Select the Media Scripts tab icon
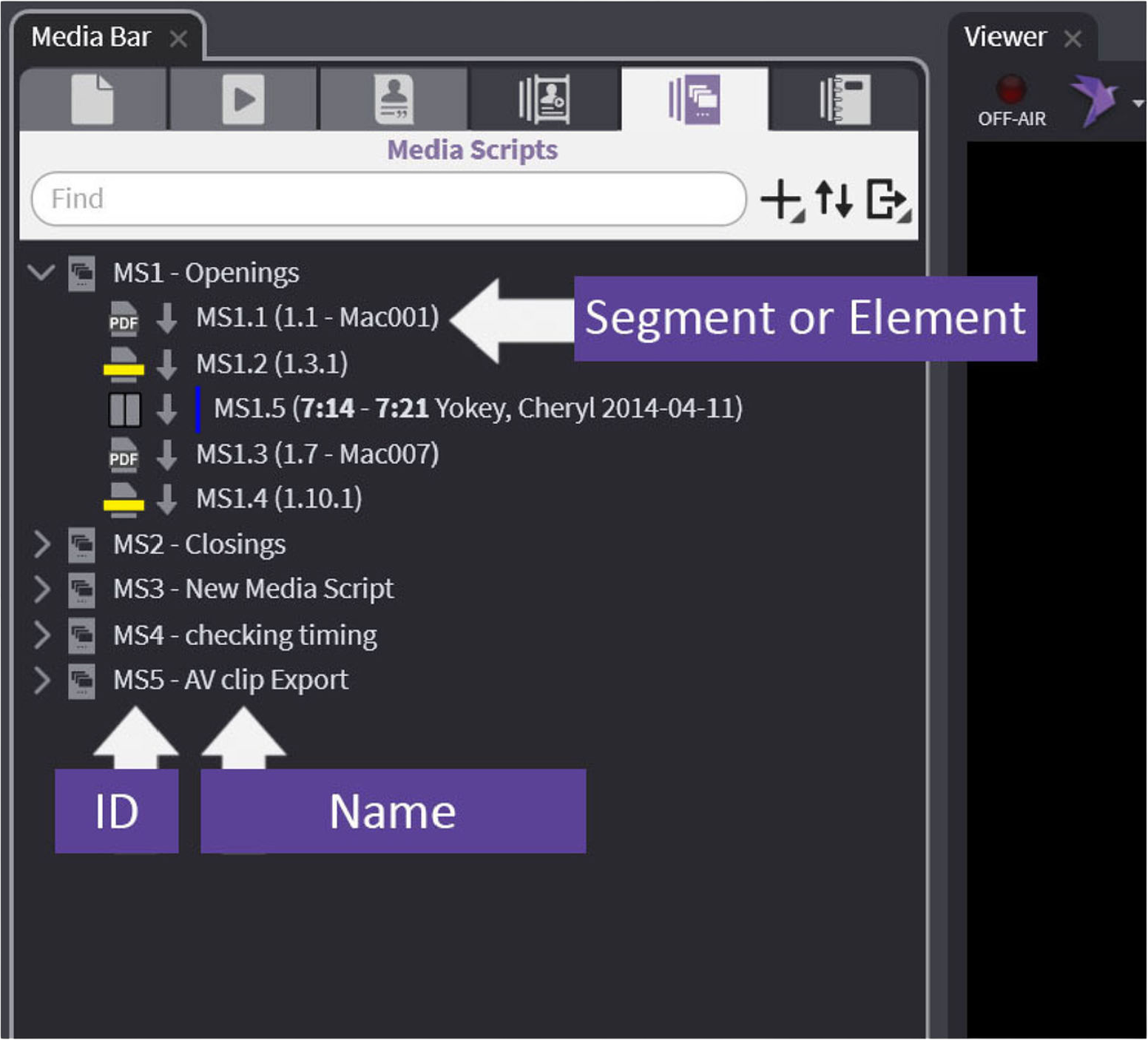Screen dimensions: 1148x1040 (694, 99)
